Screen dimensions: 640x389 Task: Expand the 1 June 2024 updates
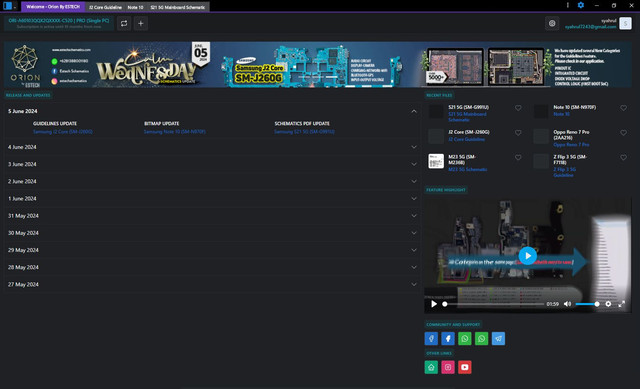click(x=414, y=198)
